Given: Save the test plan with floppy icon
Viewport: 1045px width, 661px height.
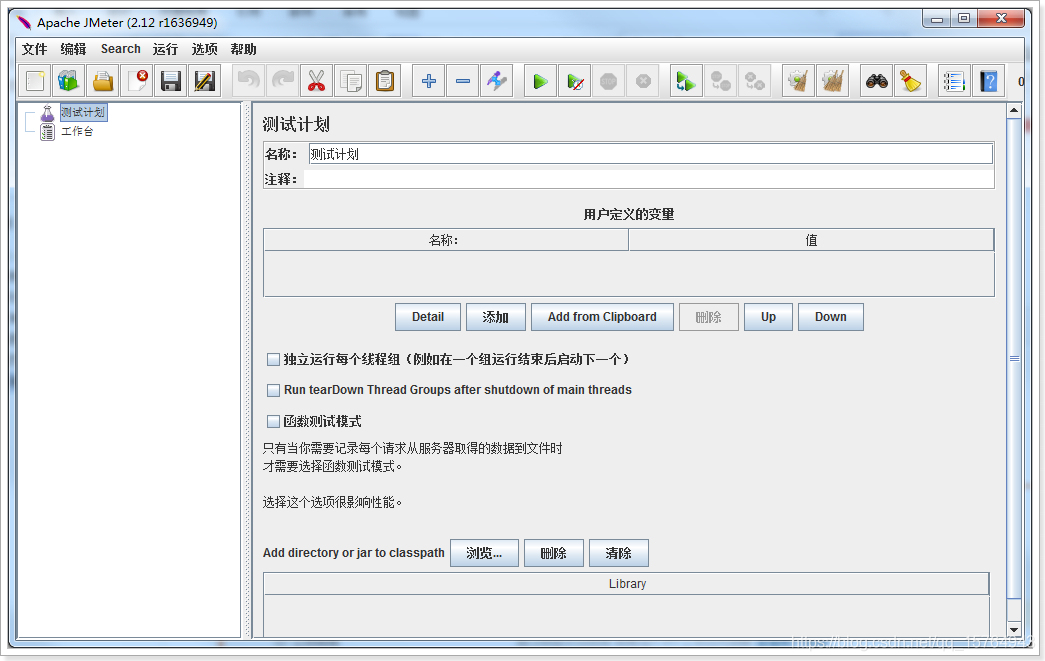Looking at the screenshot, I should pos(171,81).
